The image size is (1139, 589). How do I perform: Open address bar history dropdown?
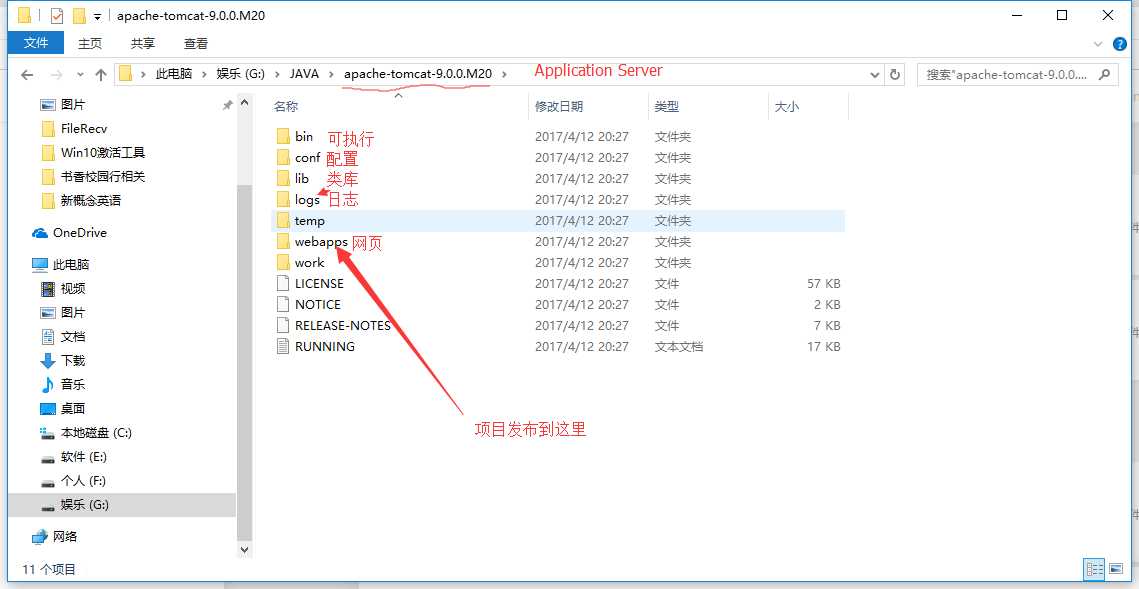click(x=874, y=74)
